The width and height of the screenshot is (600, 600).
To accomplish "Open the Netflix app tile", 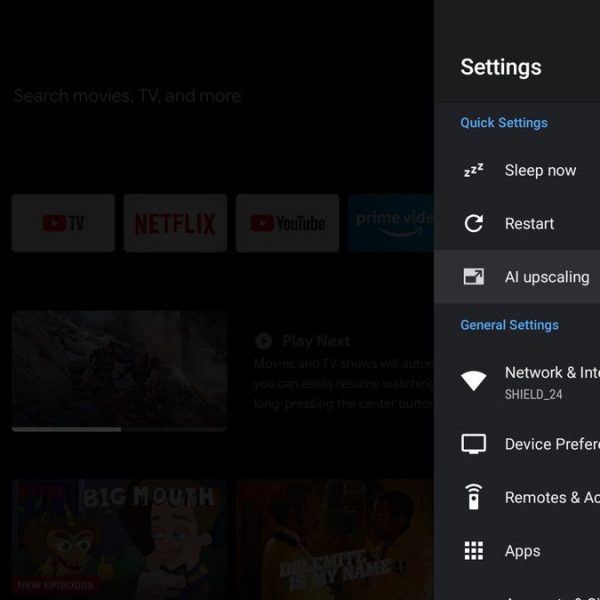I will tap(175, 223).
